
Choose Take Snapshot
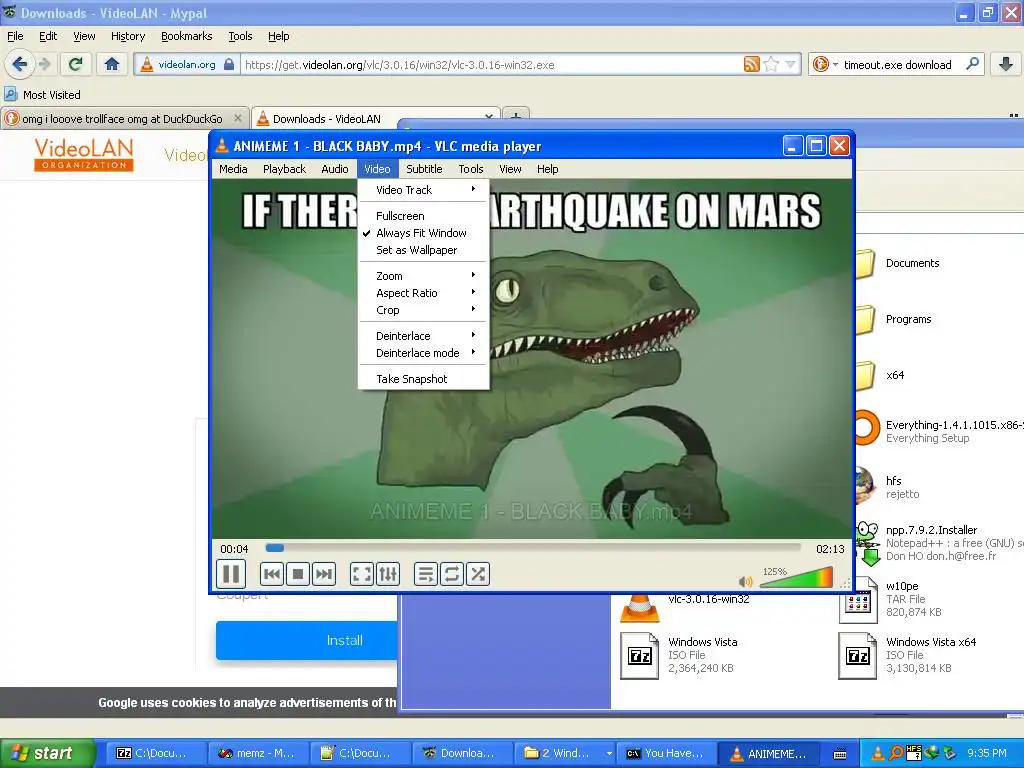[423, 379]
